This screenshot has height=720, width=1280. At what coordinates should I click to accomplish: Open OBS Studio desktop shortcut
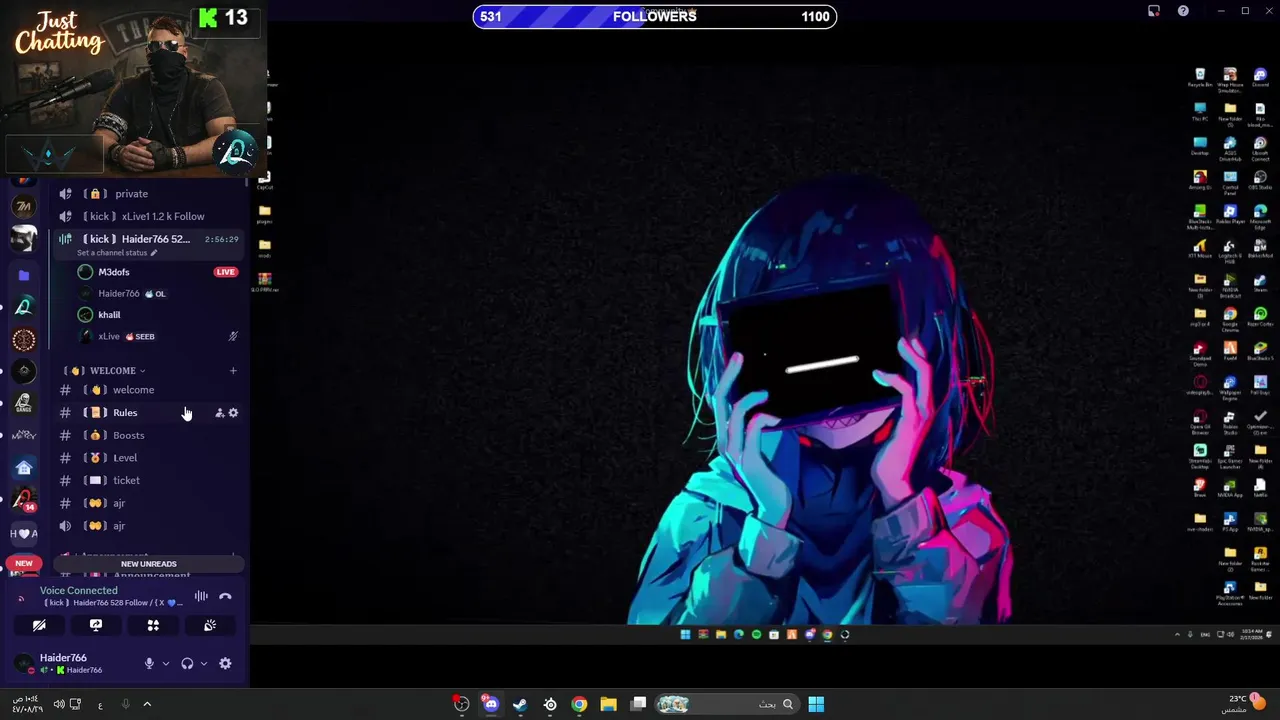(1260, 181)
